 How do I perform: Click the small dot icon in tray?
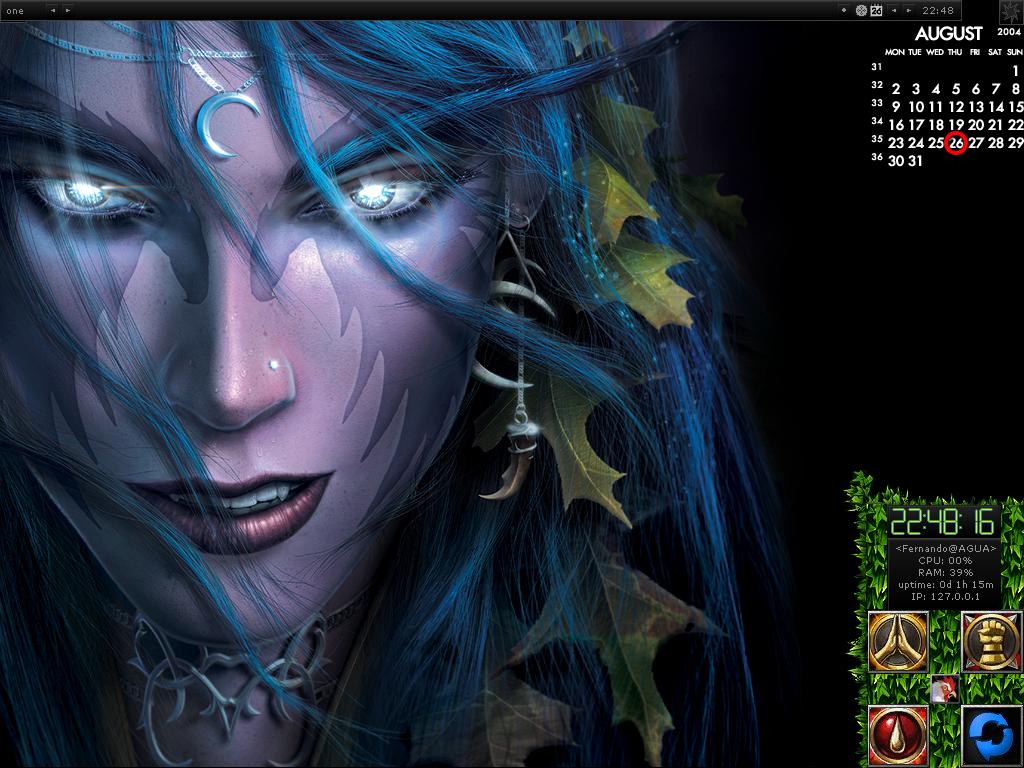coord(844,10)
